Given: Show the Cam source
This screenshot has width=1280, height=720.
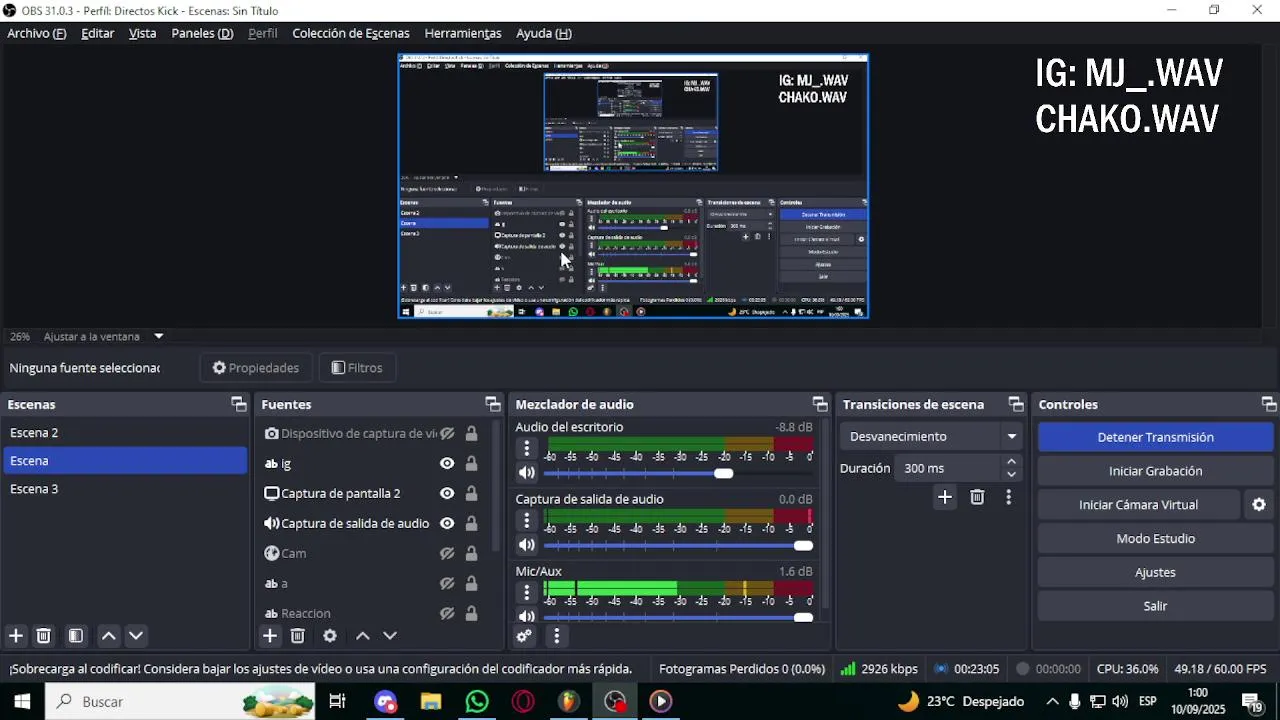Looking at the screenshot, I should coord(447,554).
